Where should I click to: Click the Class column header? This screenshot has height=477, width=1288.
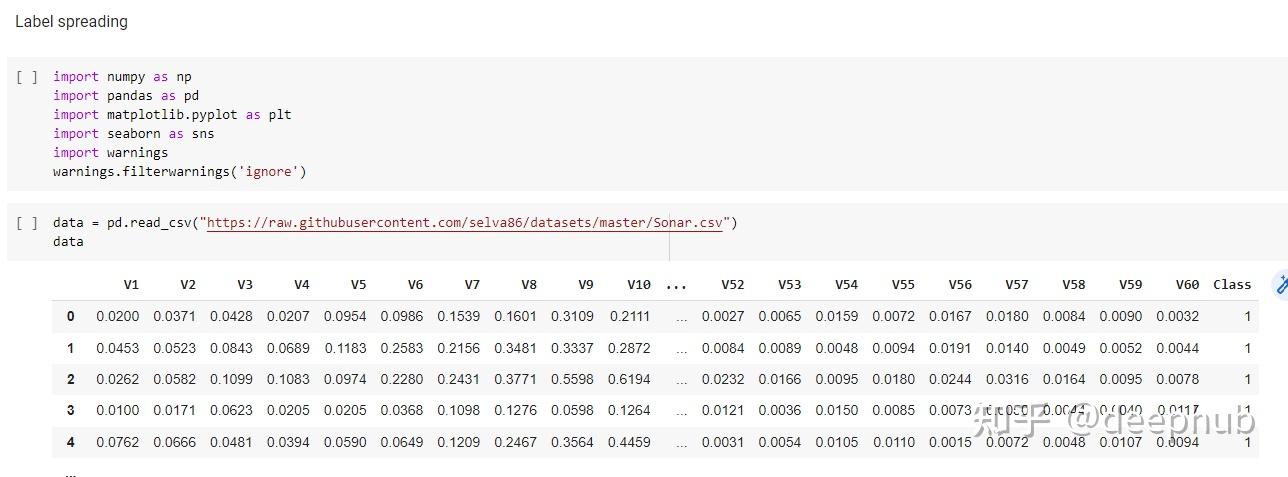click(1231, 285)
